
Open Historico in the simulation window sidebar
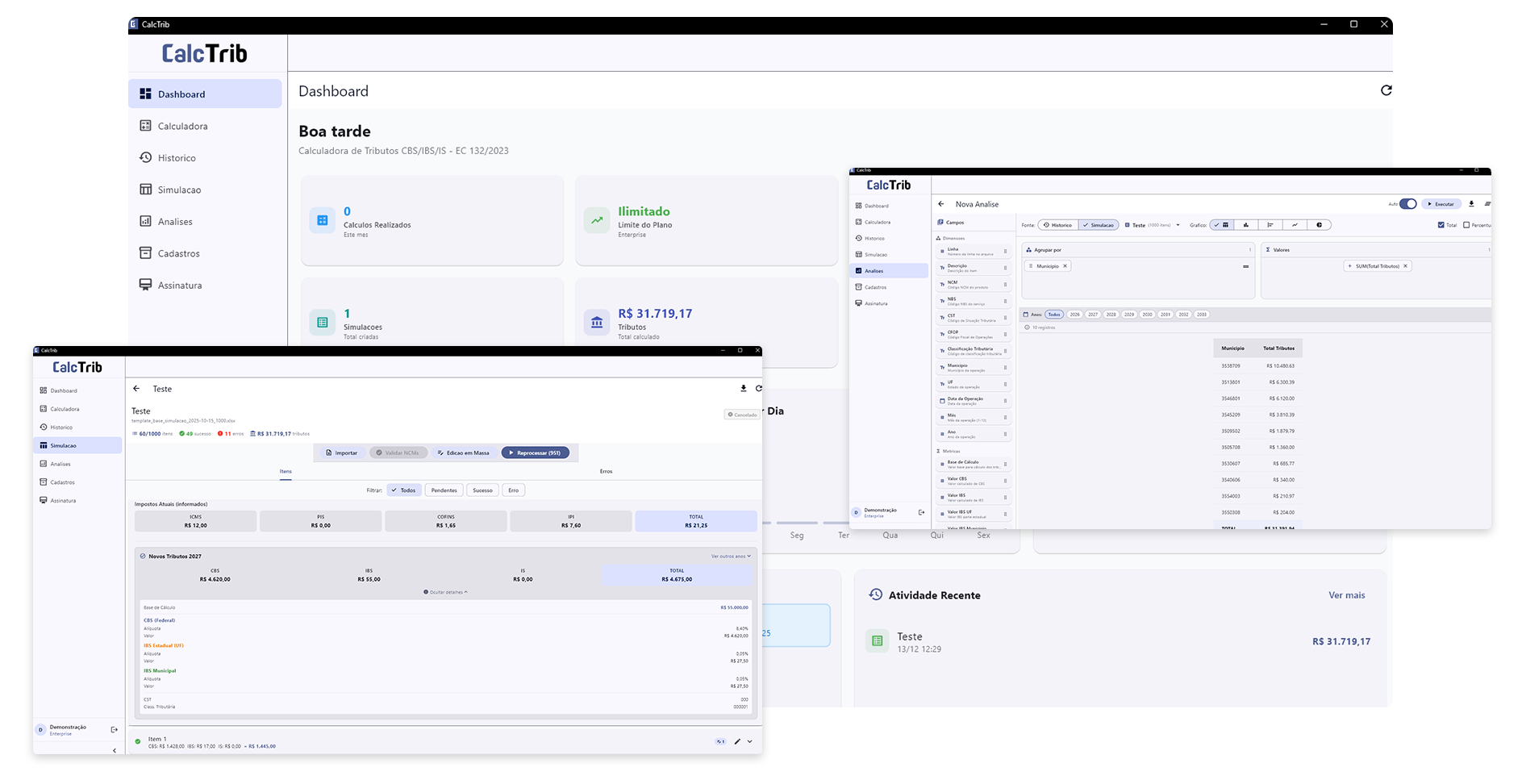click(77, 427)
